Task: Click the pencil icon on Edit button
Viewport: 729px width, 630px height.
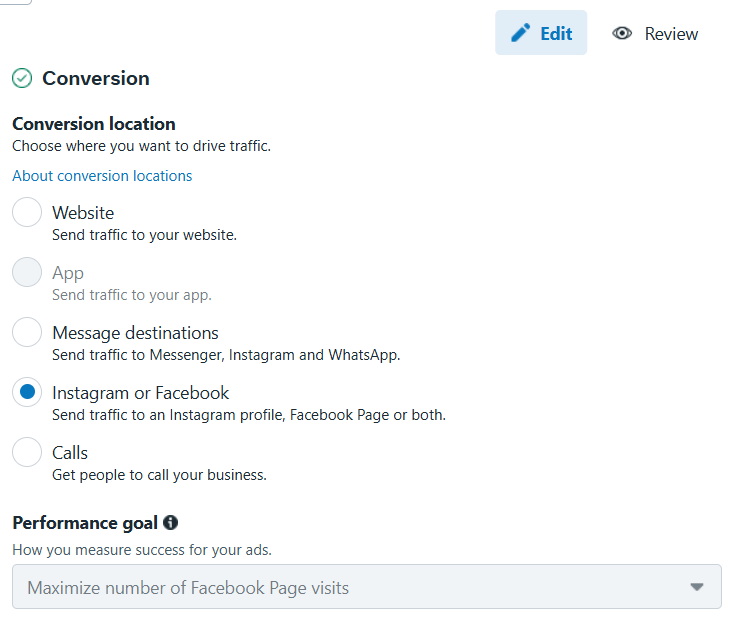Action: tap(520, 33)
